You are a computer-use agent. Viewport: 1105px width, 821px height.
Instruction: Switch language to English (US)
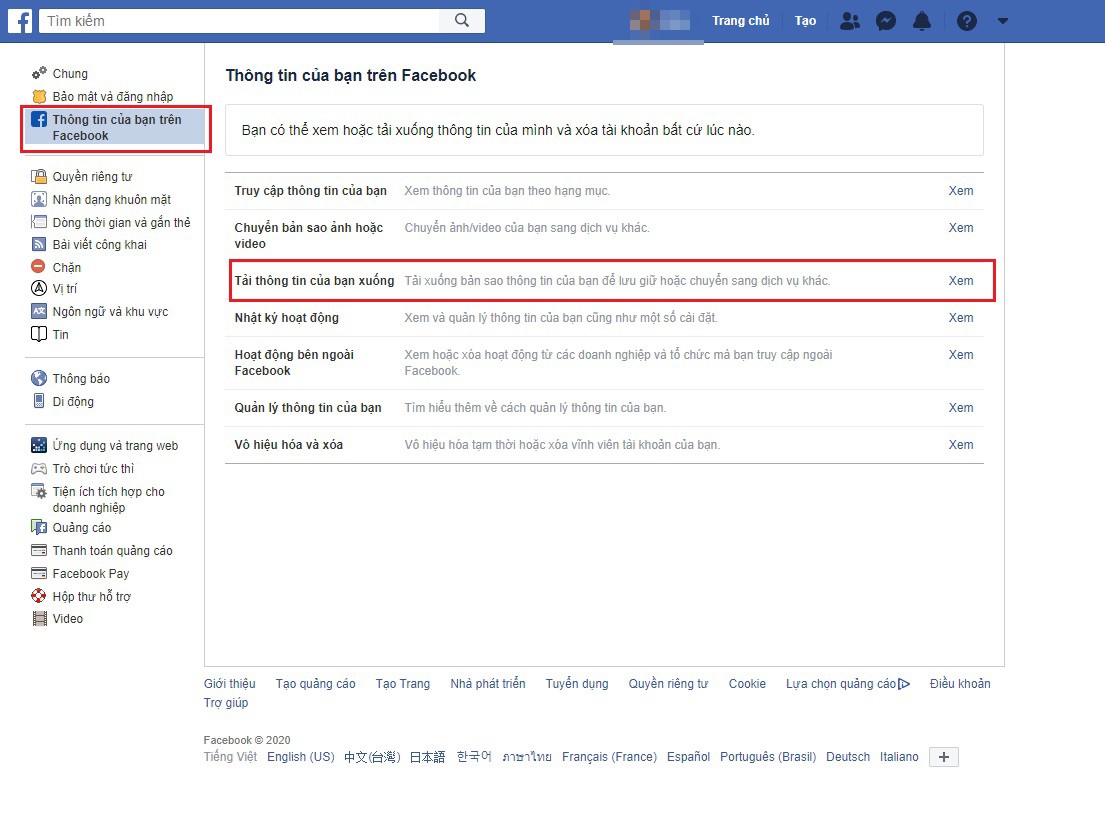click(x=301, y=757)
